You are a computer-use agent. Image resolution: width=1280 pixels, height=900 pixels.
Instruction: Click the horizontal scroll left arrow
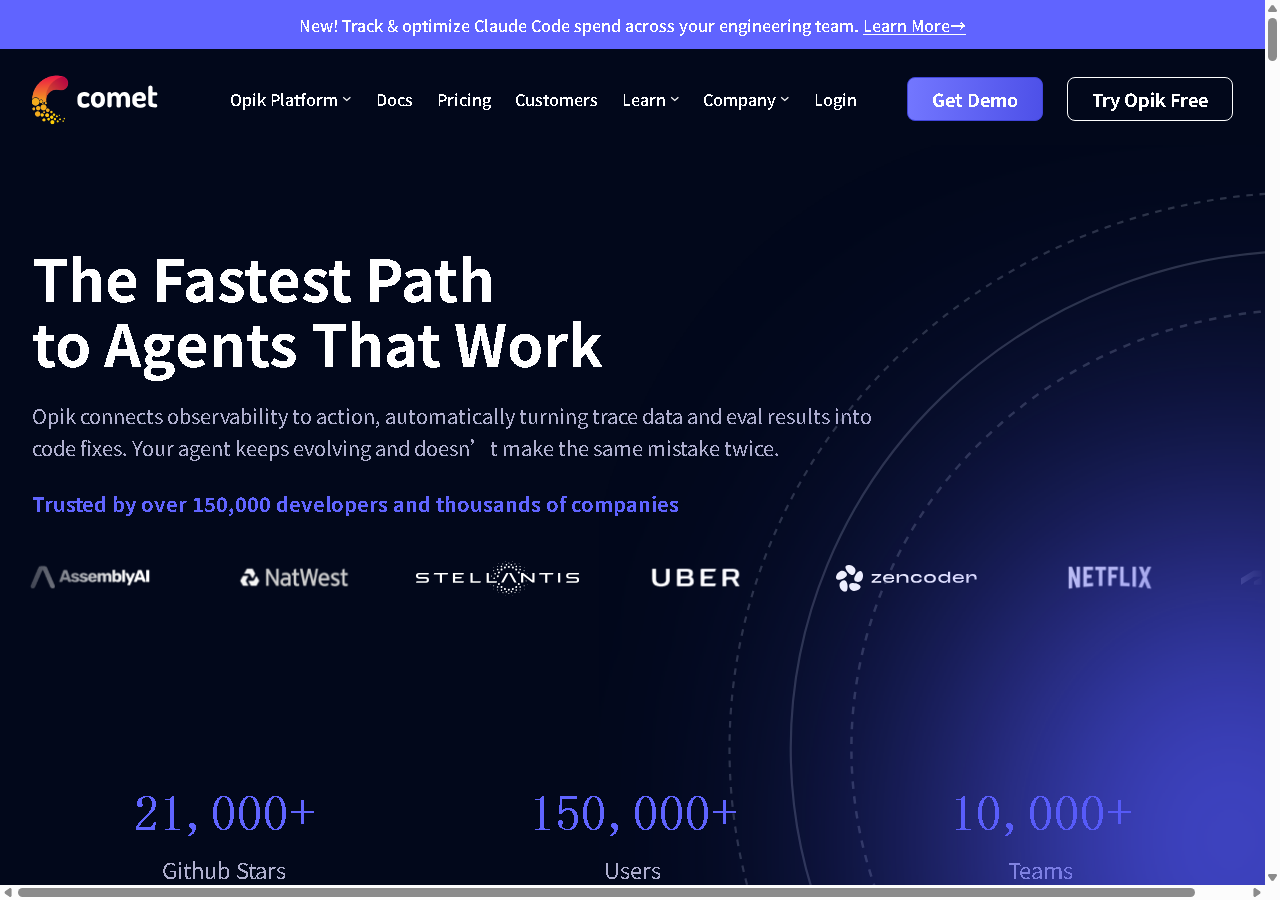(8, 892)
